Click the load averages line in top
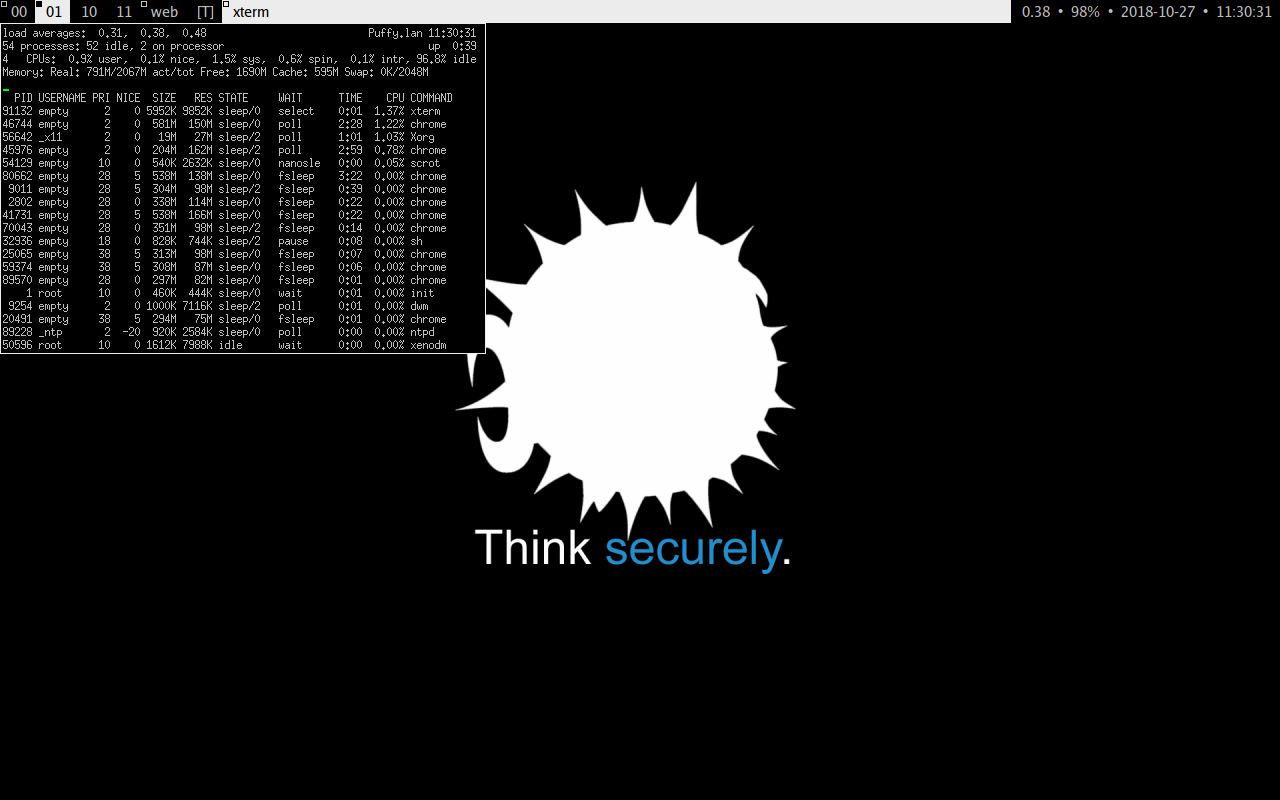Image resolution: width=1280 pixels, height=800 pixels. click(x=105, y=33)
